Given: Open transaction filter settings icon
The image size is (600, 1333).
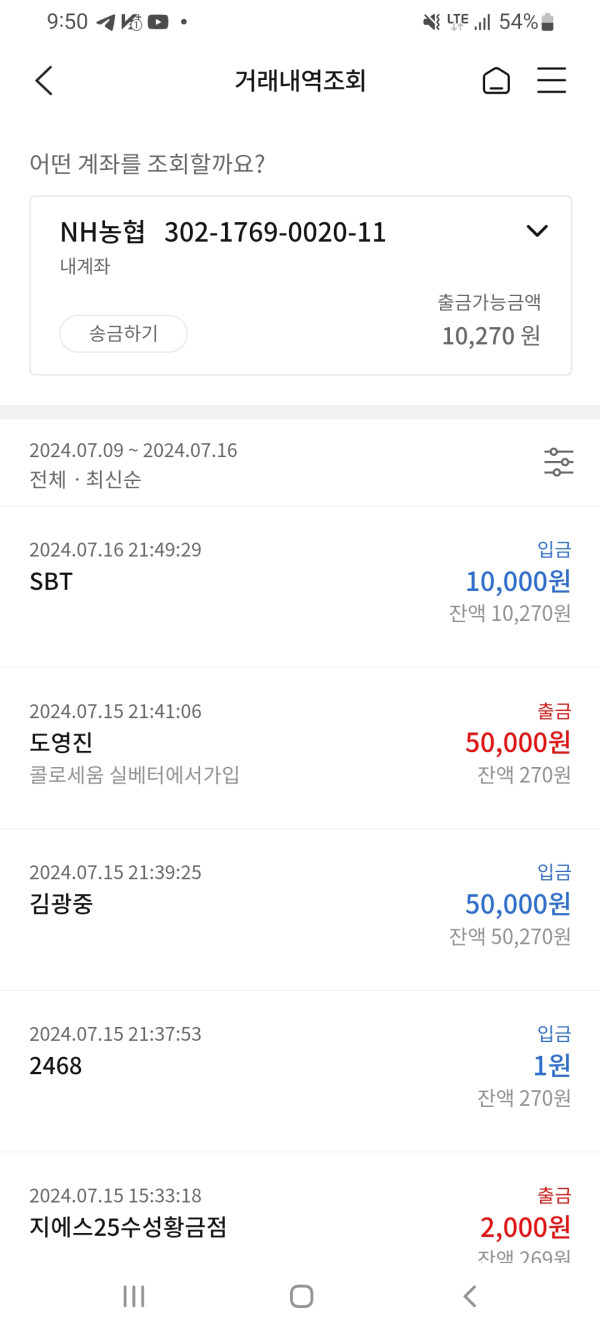Looking at the screenshot, I should tap(558, 462).
